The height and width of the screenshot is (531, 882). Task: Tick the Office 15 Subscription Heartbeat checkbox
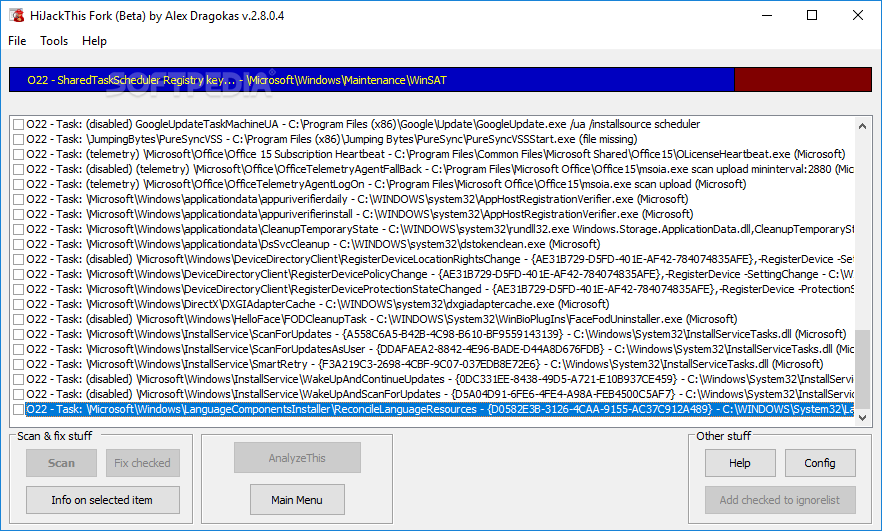pos(19,154)
